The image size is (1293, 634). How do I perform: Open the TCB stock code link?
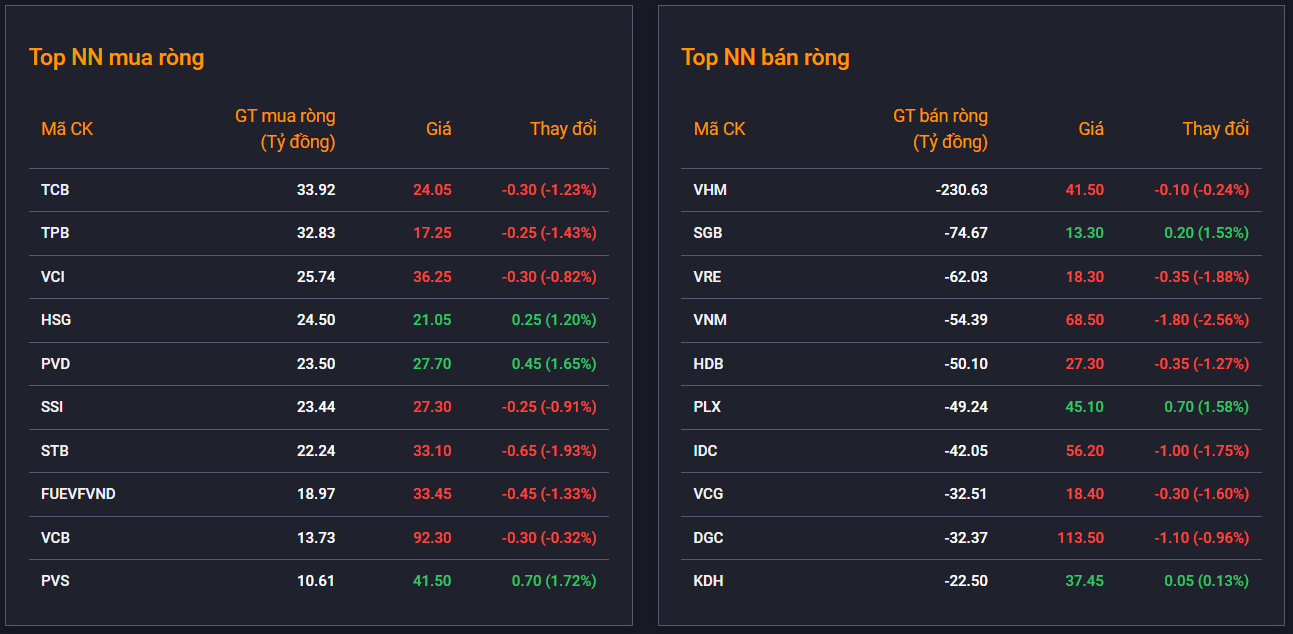(55, 190)
